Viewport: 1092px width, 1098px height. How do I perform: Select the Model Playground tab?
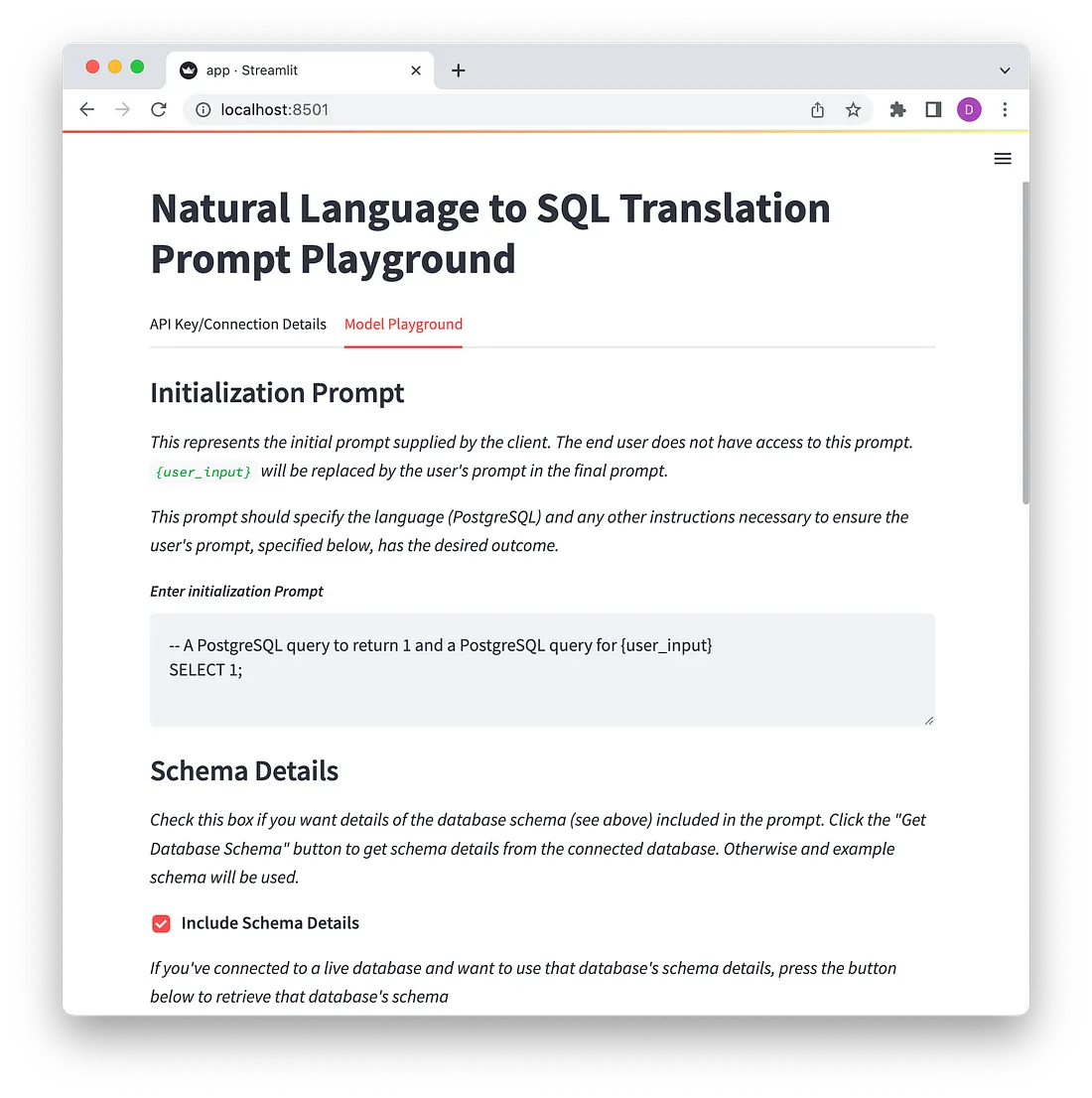coord(403,324)
